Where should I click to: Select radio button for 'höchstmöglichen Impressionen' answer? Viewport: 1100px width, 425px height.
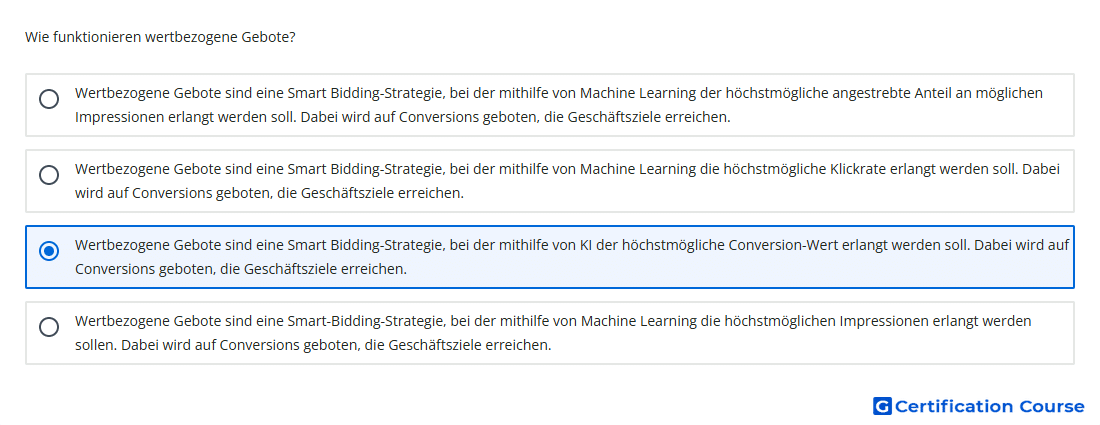49,327
